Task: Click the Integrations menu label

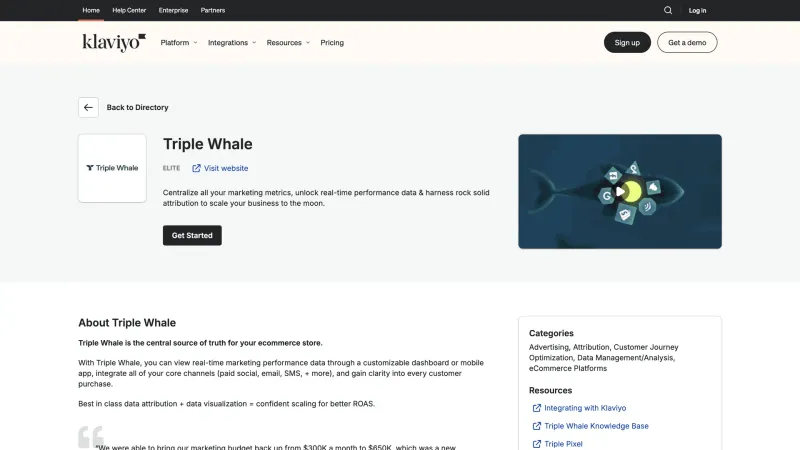Action: pos(228,43)
